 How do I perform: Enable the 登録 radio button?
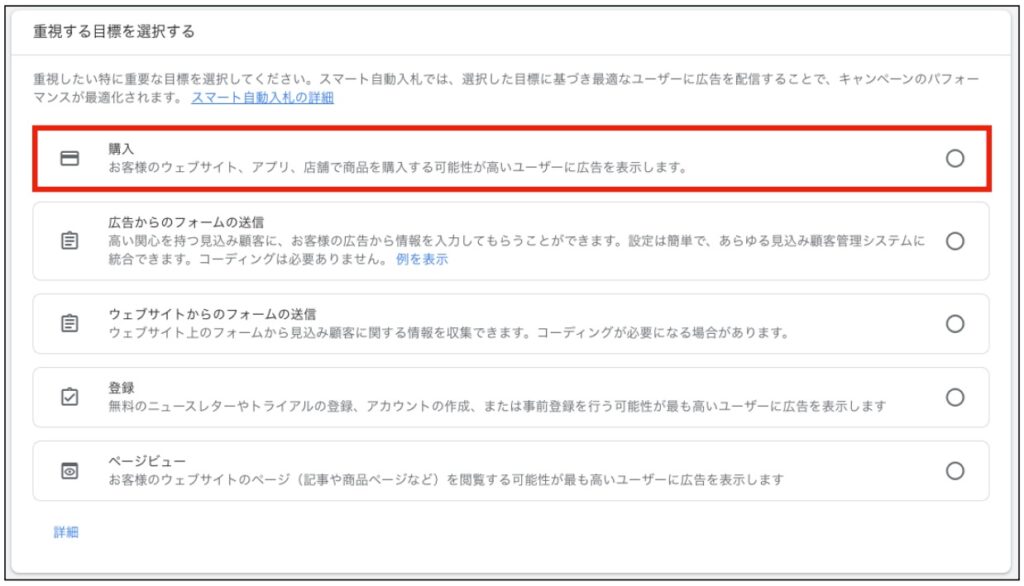pos(955,397)
